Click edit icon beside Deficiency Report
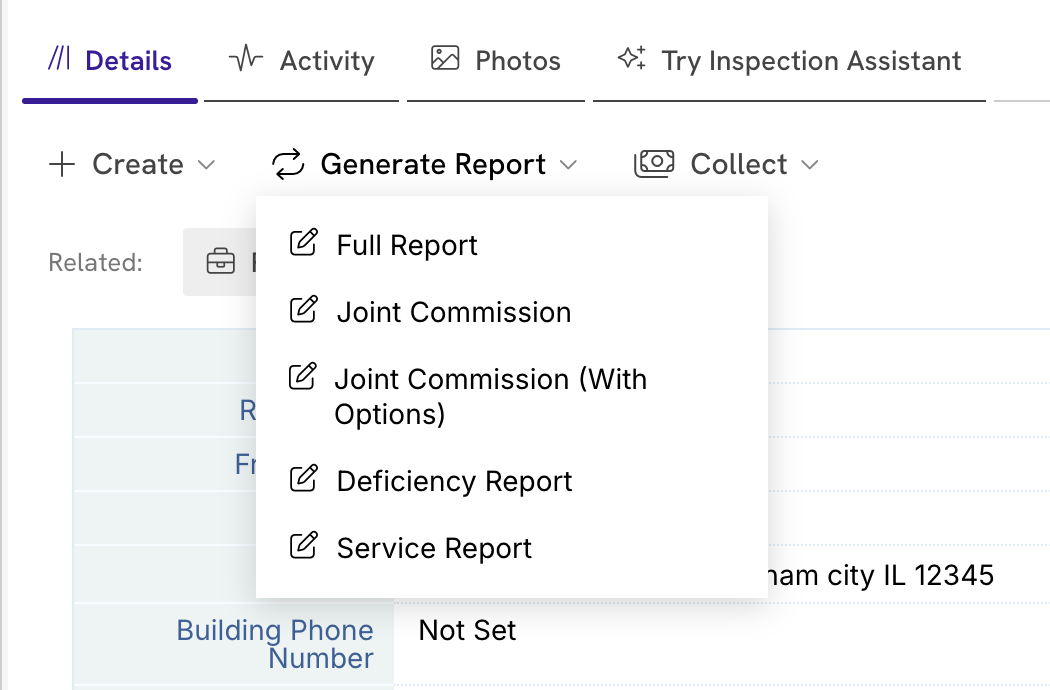Screen dimensions: 1050x690 tap(303, 478)
